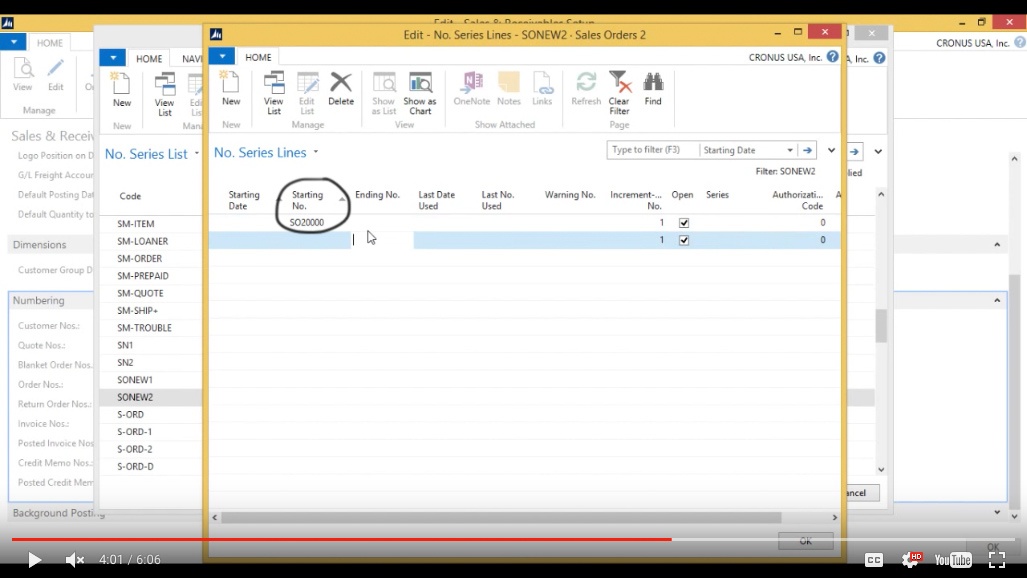Click horizontal scrollbar in No. Series Lines

pos(501,518)
